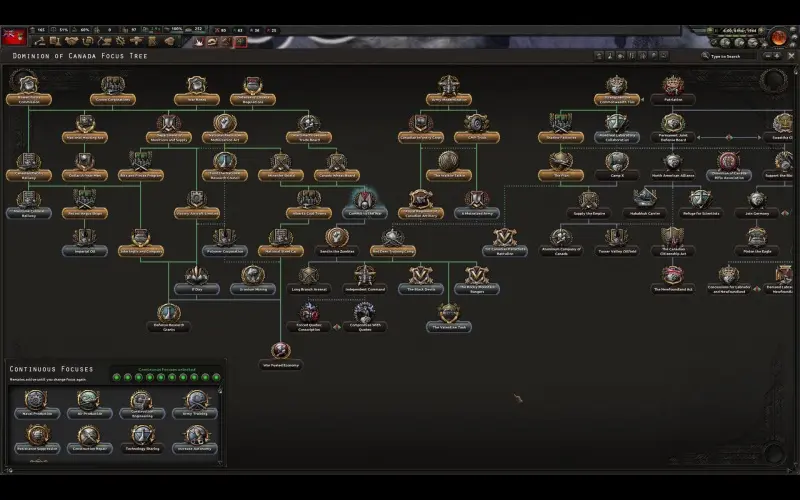Screen dimensions: 800x500
Task: Choose the Camp X focus
Action: click(x=617, y=163)
